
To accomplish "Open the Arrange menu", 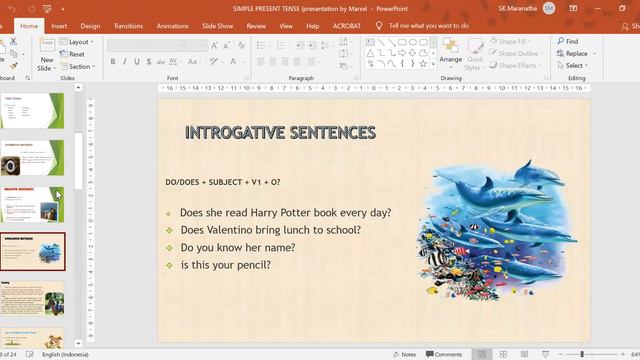I will [451, 54].
